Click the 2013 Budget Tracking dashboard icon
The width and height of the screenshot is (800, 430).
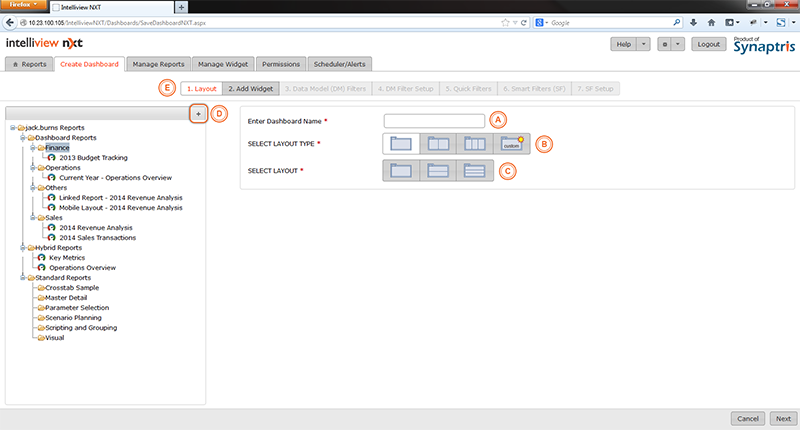[52, 158]
